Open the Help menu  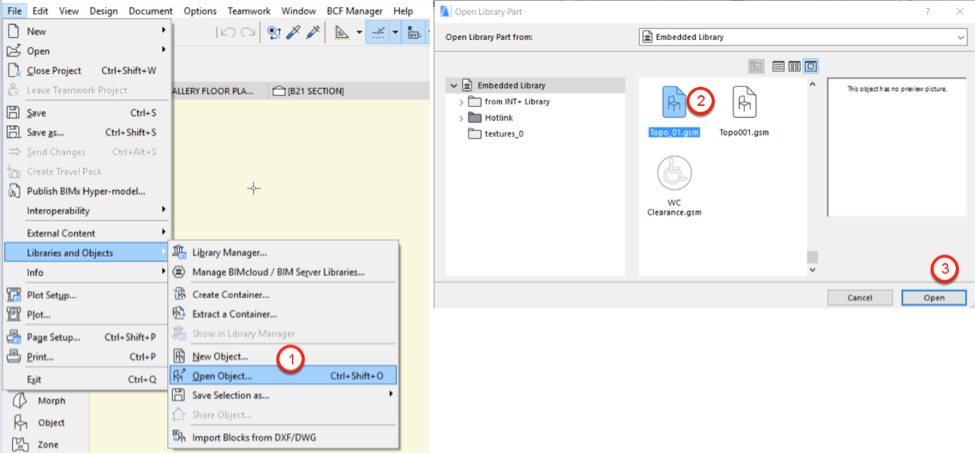coord(403,11)
